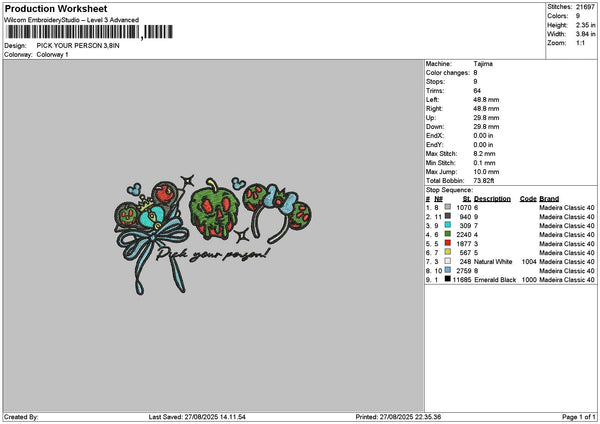600x424 pixels.
Task: Pick the yellow swatch beside stitch count 567
Action: 447,252
